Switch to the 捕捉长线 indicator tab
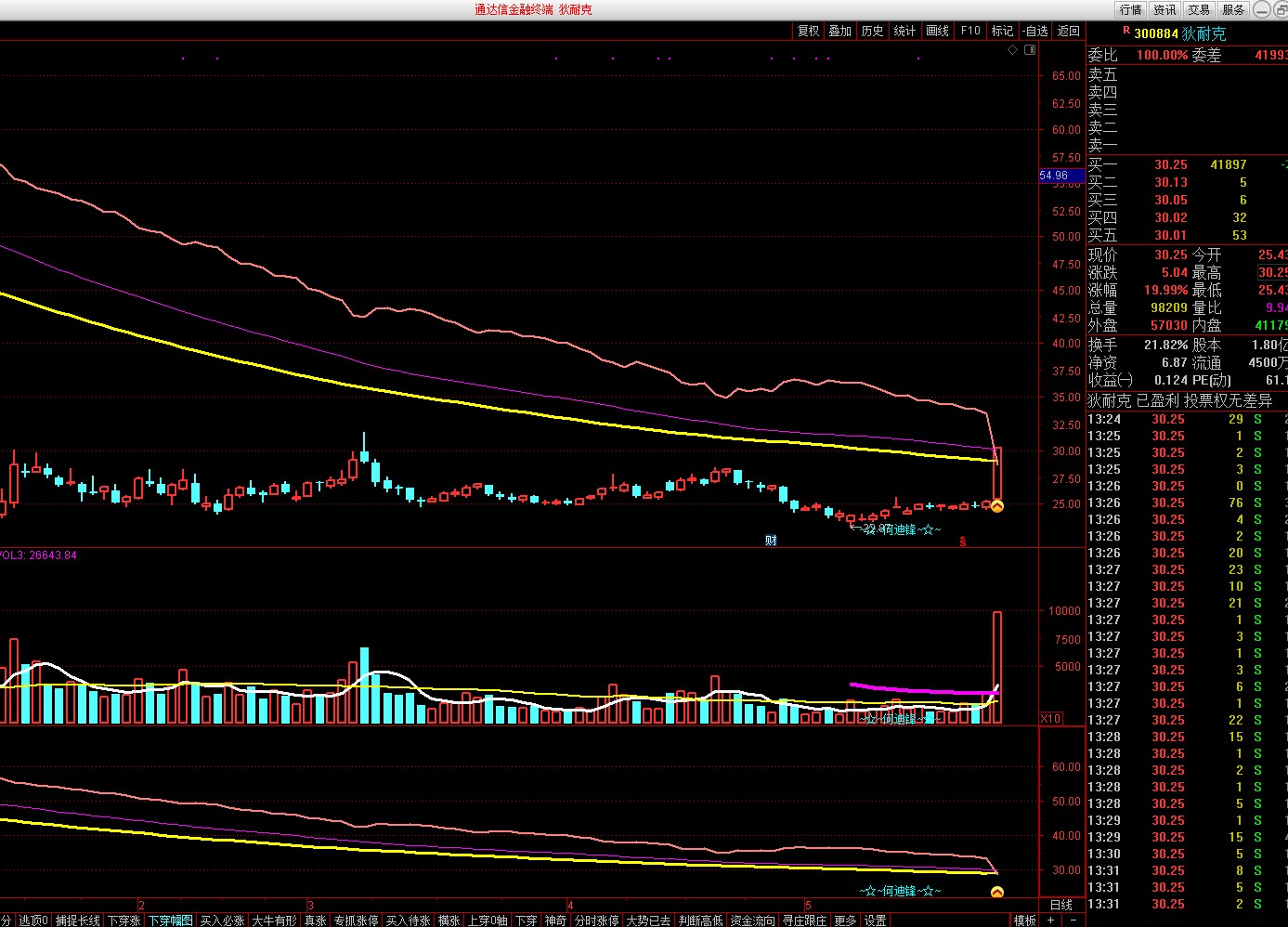Viewport: 1288px width, 927px height. (x=78, y=920)
